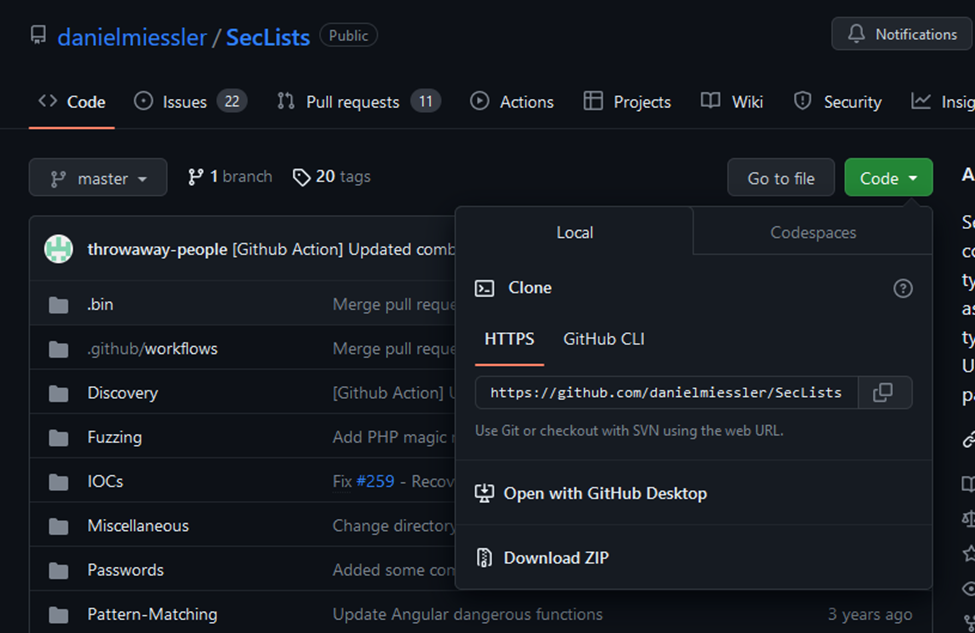Click the Projects table icon
This screenshot has height=633, width=975.
[593, 101]
